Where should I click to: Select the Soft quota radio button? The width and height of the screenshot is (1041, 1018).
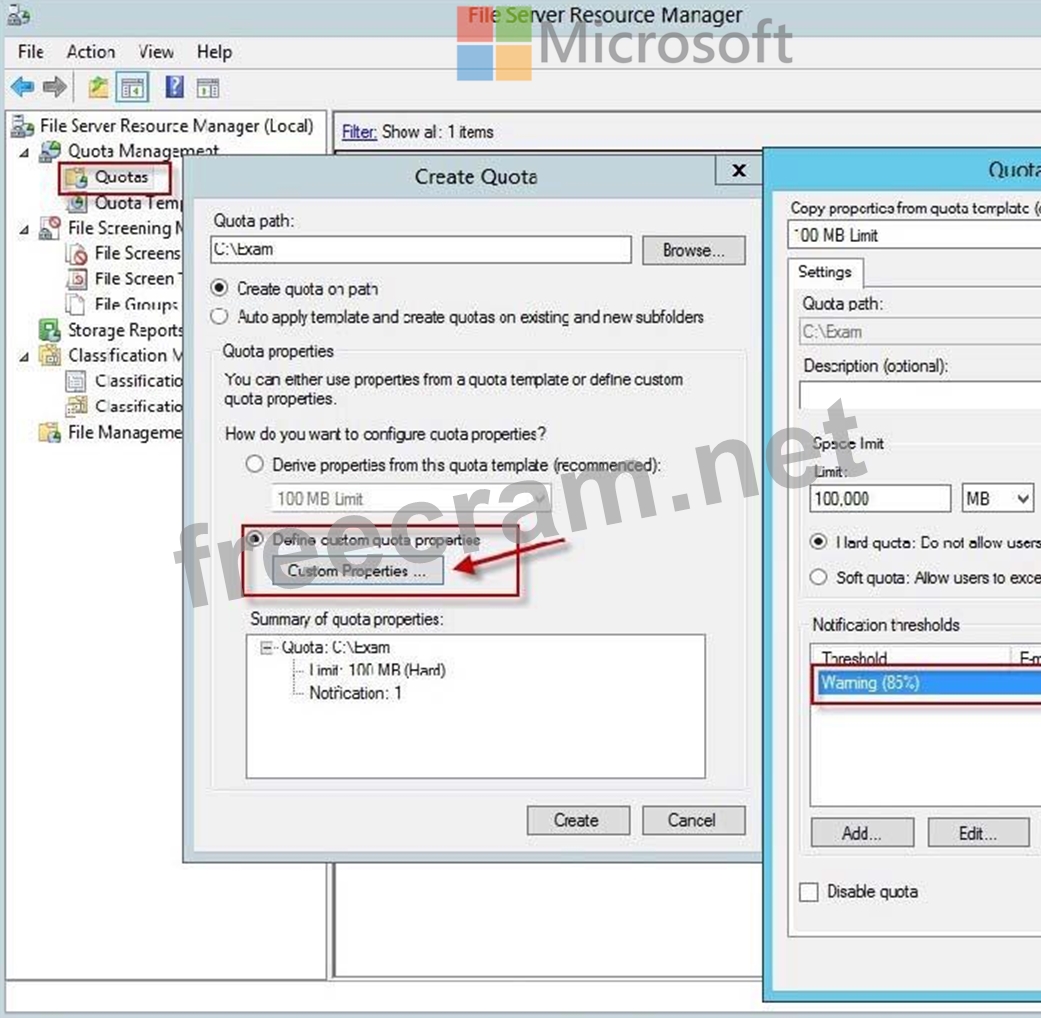point(818,577)
